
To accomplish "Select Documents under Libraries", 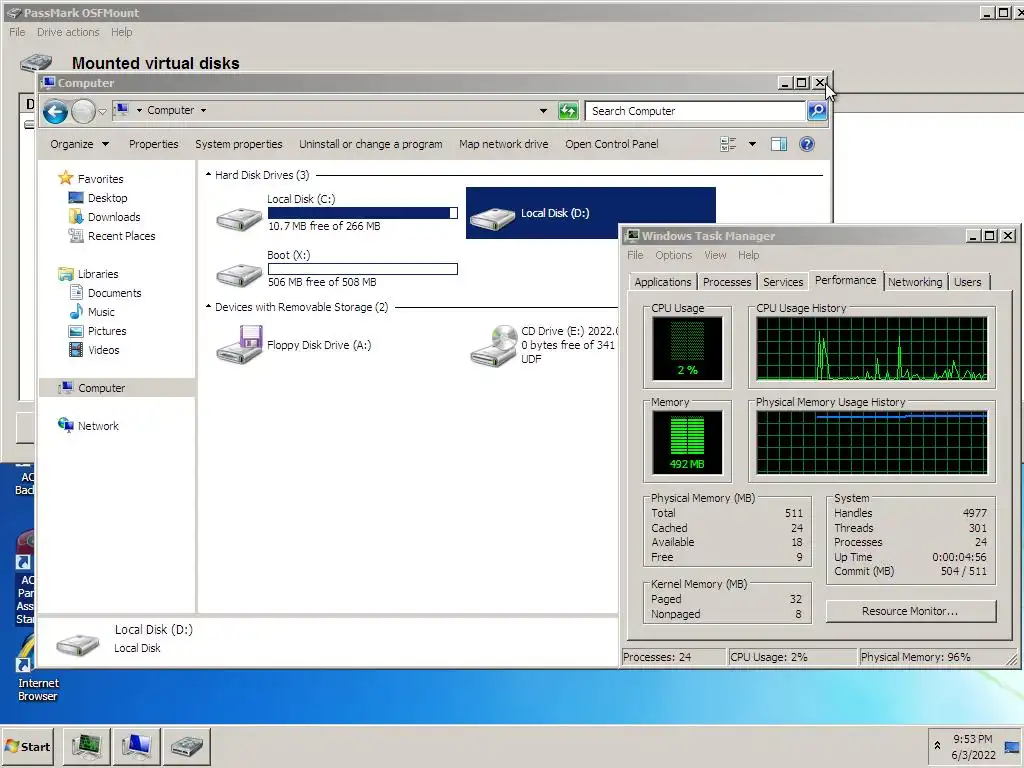I will pyautogui.click(x=114, y=293).
